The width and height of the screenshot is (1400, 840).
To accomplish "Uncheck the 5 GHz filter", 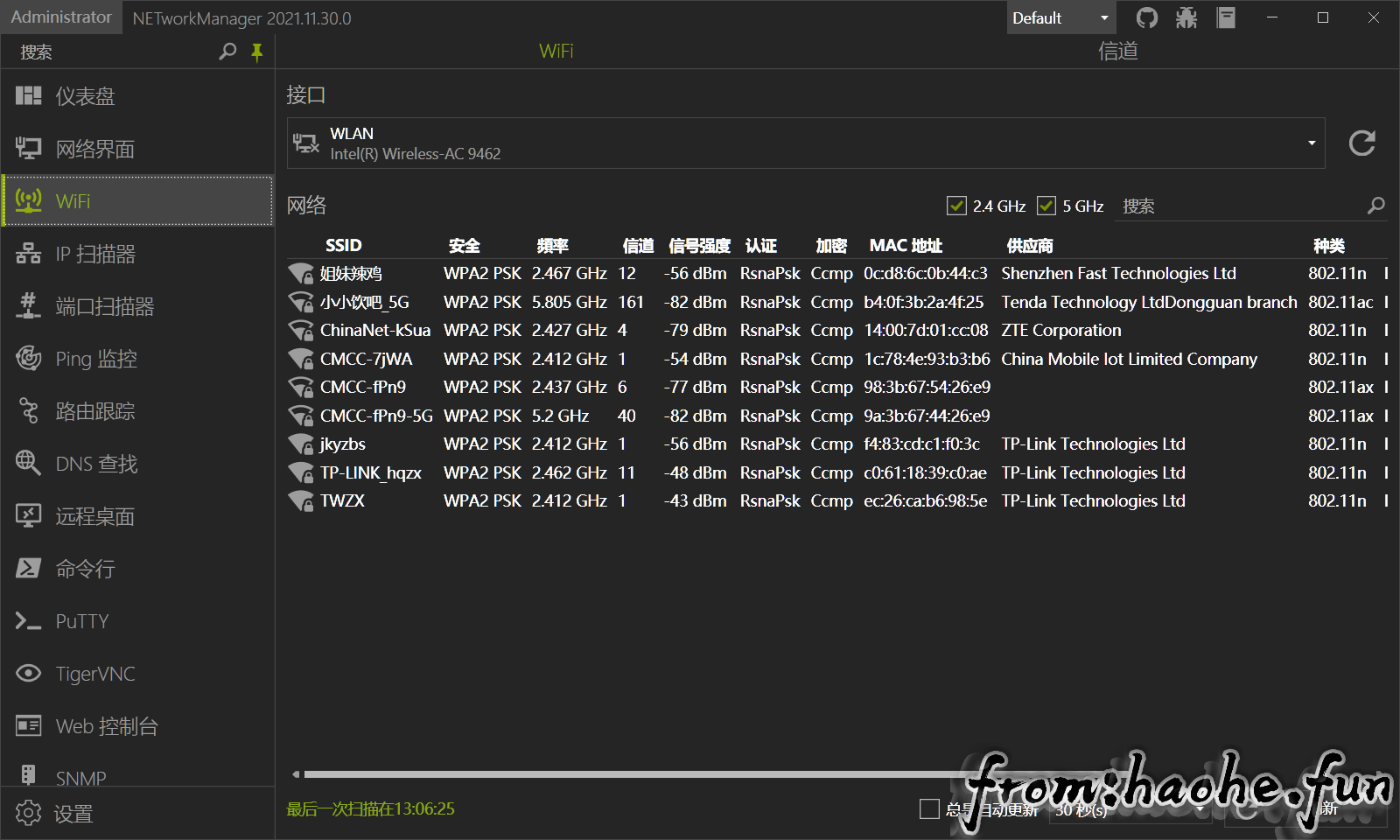I will pyautogui.click(x=1046, y=206).
